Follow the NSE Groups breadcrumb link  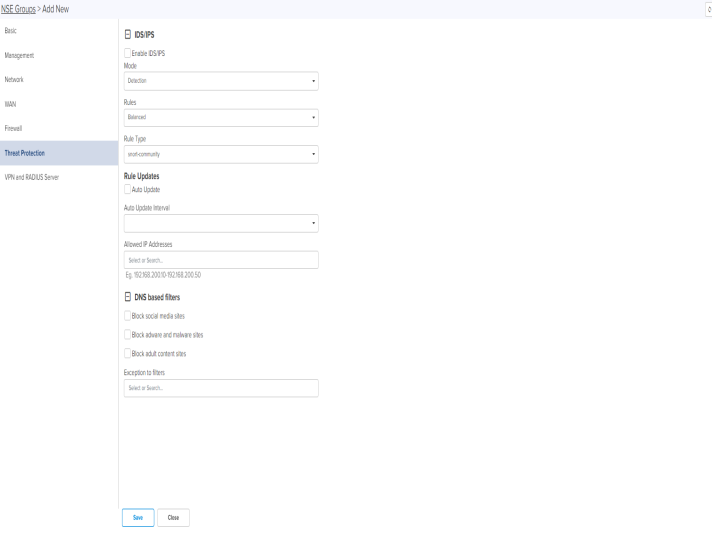(23, 9)
